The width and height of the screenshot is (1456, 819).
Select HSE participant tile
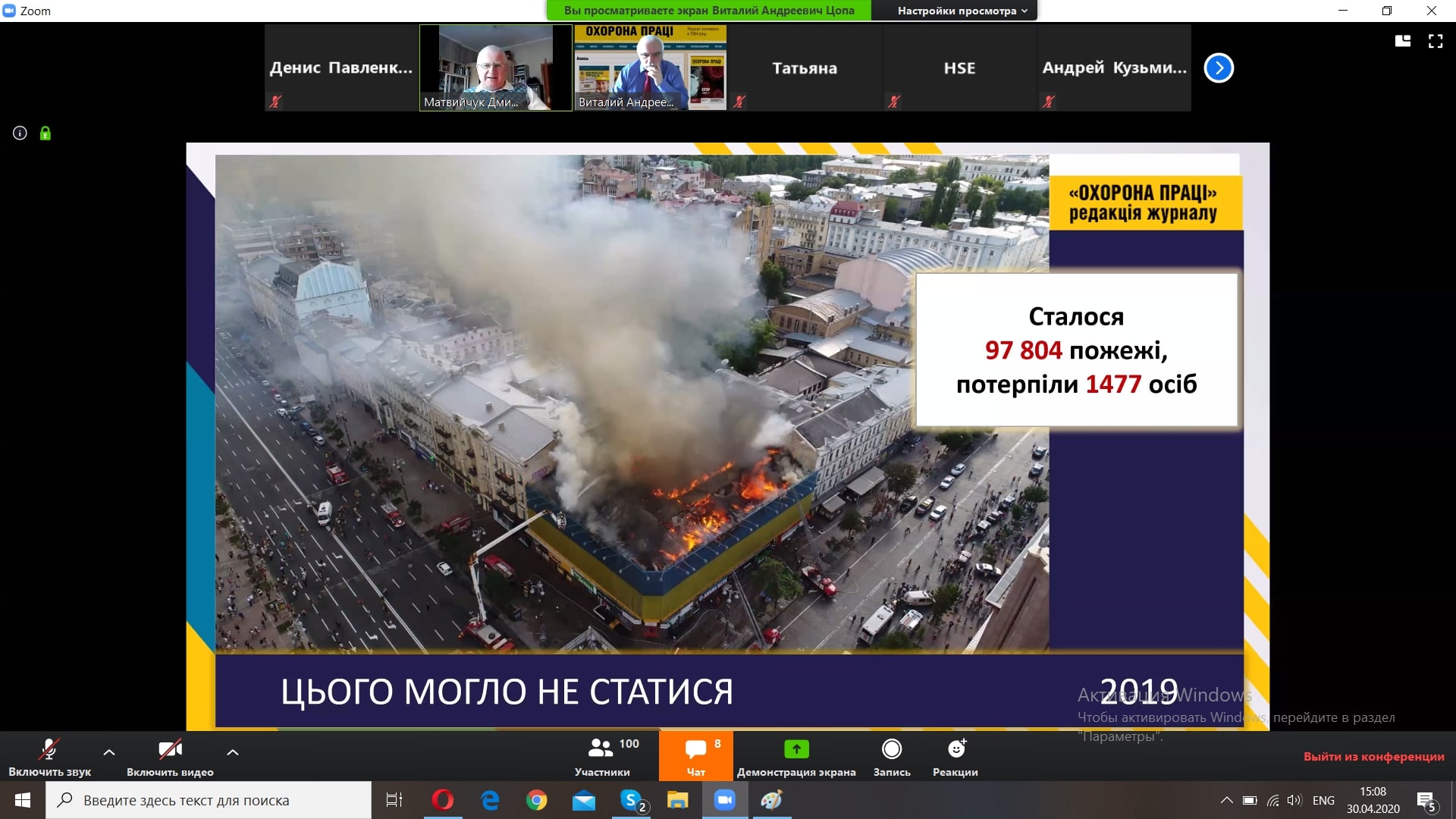click(x=959, y=68)
